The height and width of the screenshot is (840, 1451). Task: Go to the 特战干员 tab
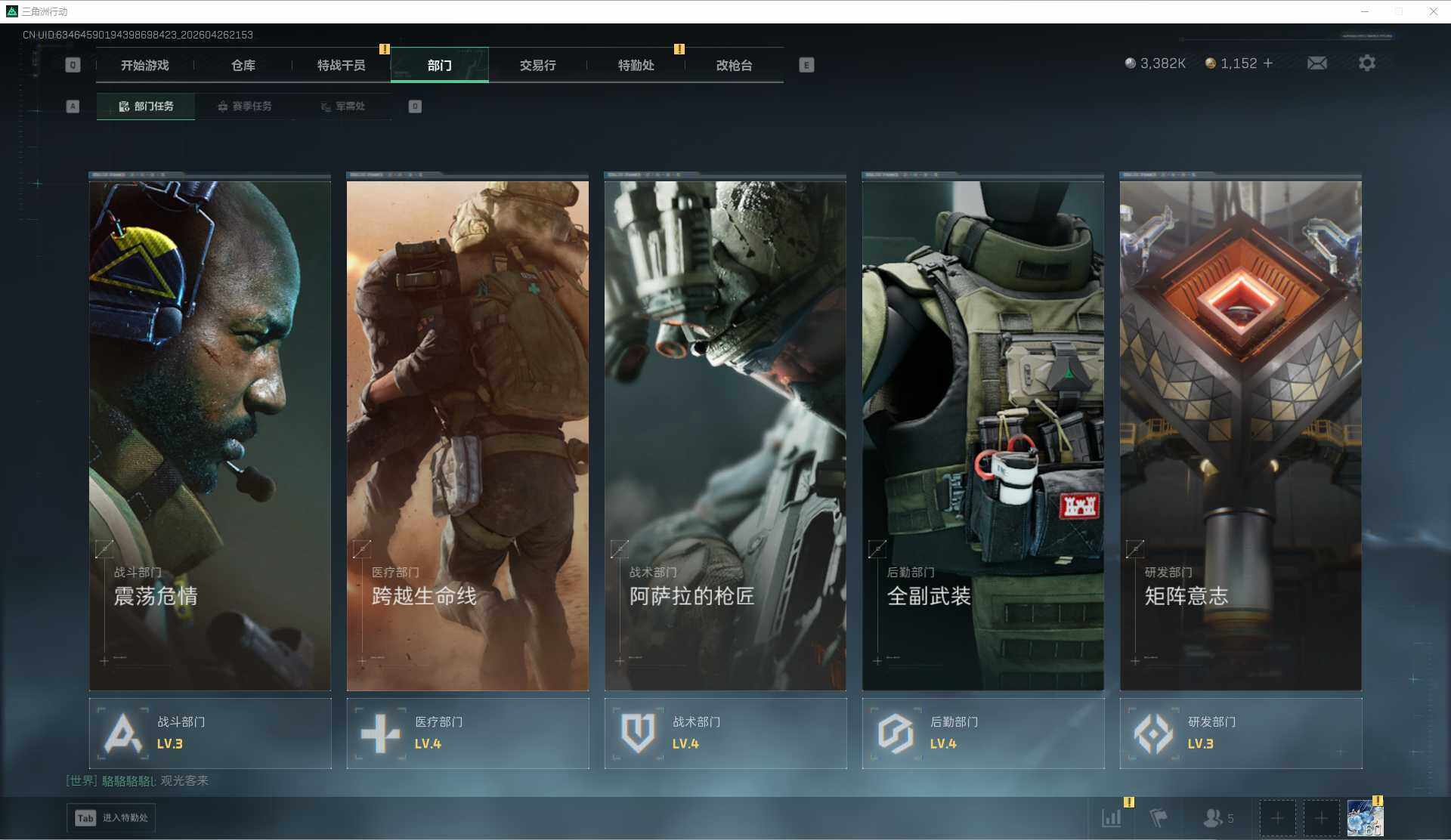coord(341,66)
